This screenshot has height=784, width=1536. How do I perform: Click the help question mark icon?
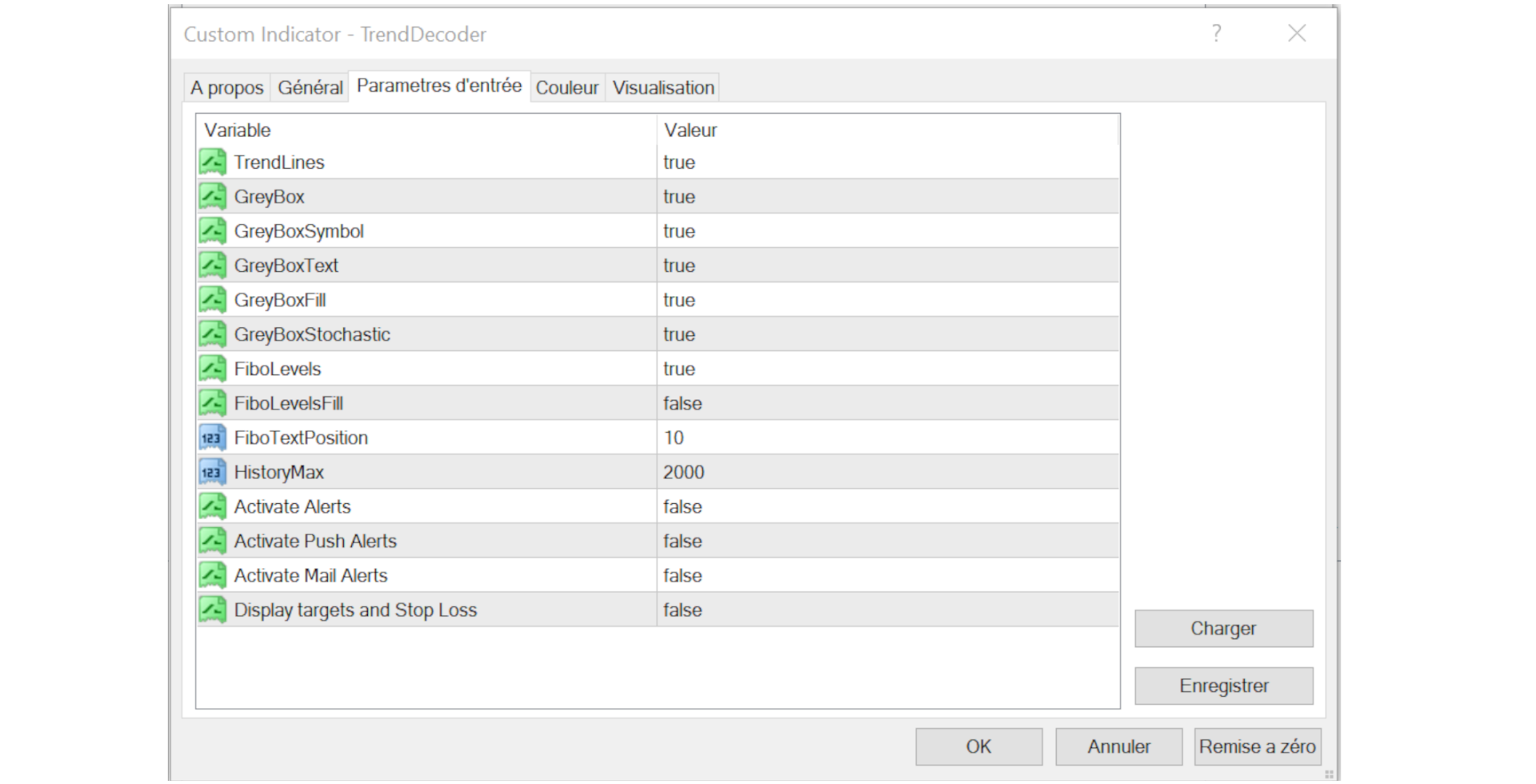coord(1216,34)
